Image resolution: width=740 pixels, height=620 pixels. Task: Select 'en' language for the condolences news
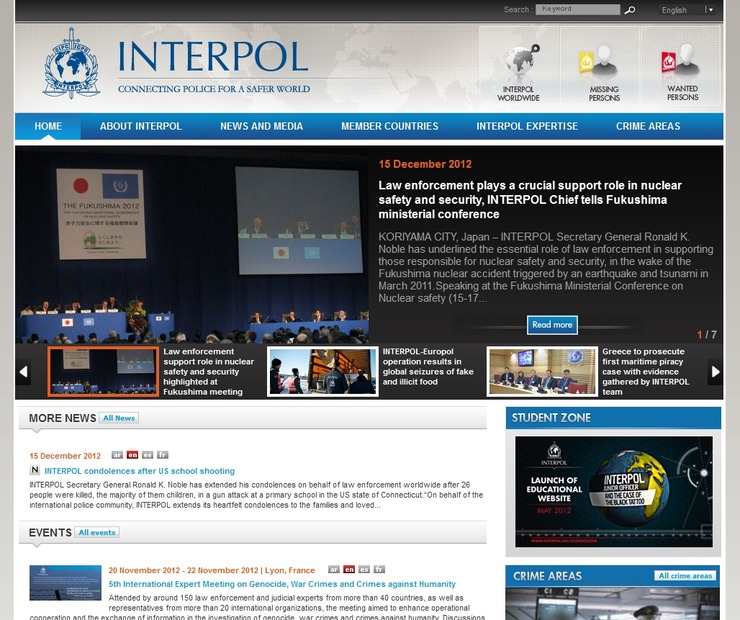[132, 455]
